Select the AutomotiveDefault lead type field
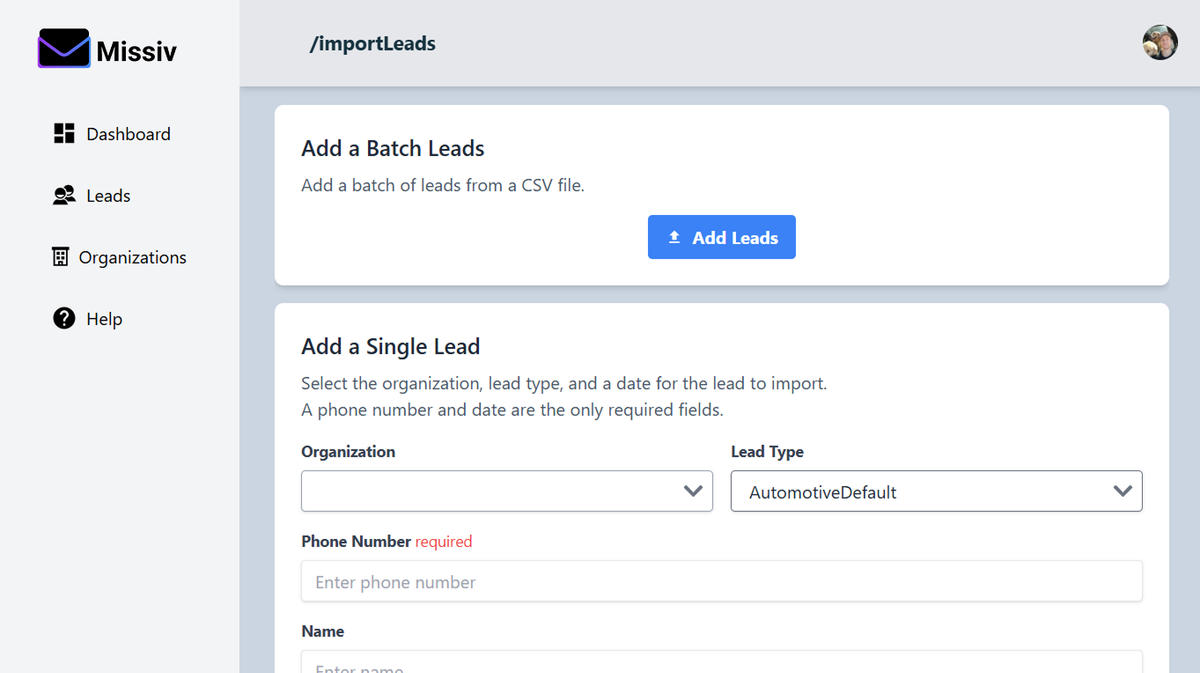This screenshot has width=1200, height=673. tap(920, 491)
